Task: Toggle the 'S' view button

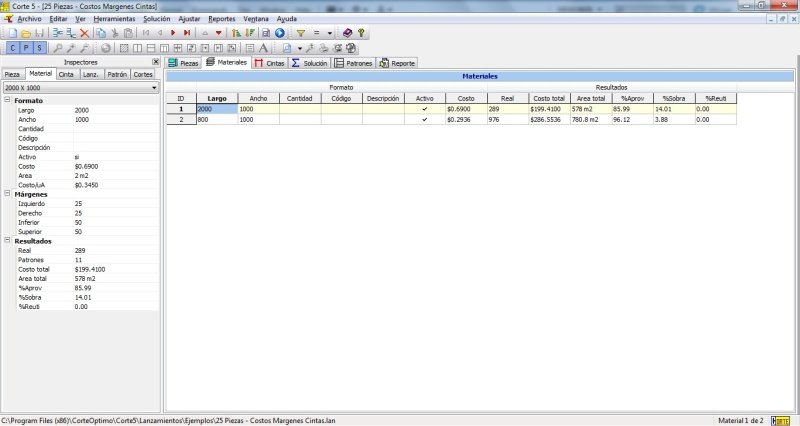Action: [39, 47]
